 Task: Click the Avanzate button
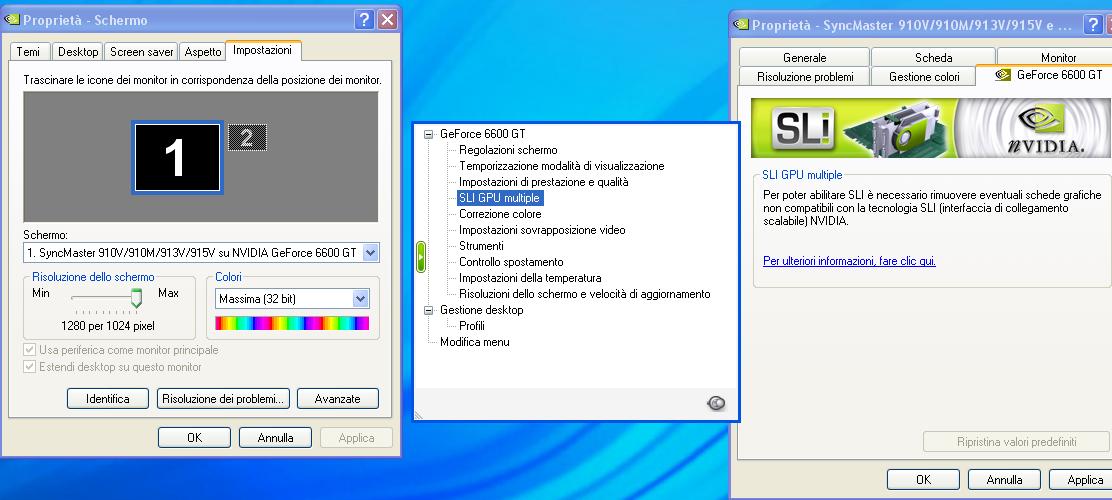pos(338,399)
